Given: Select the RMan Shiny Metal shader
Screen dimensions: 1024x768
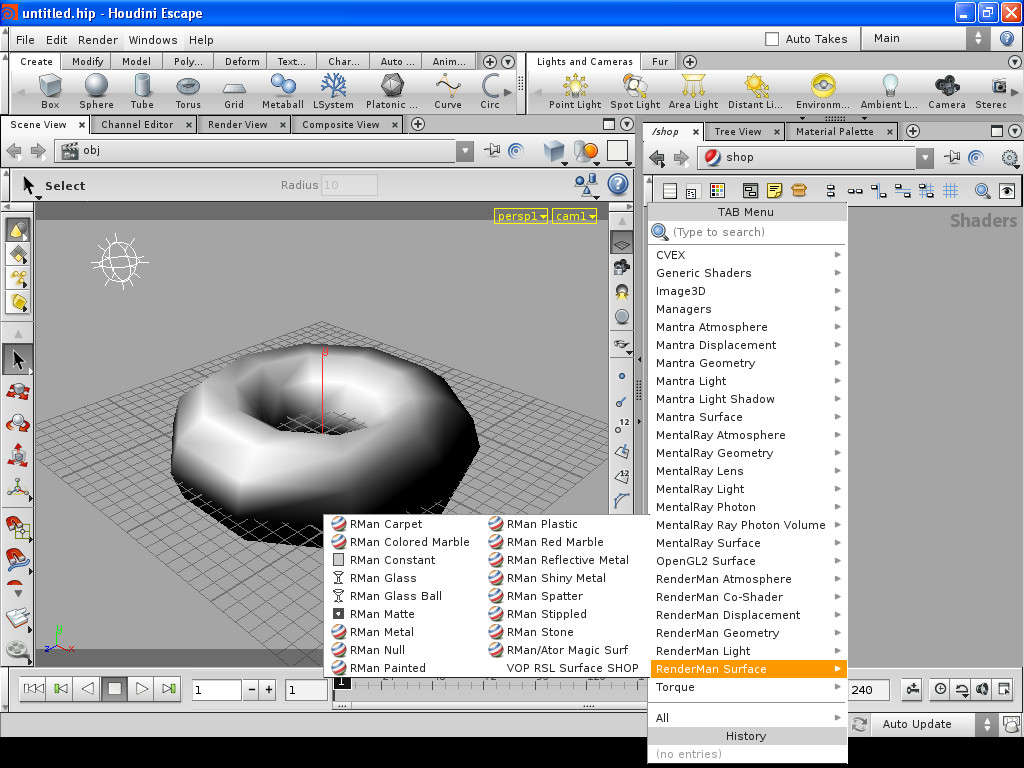Looking at the screenshot, I should tap(556, 578).
